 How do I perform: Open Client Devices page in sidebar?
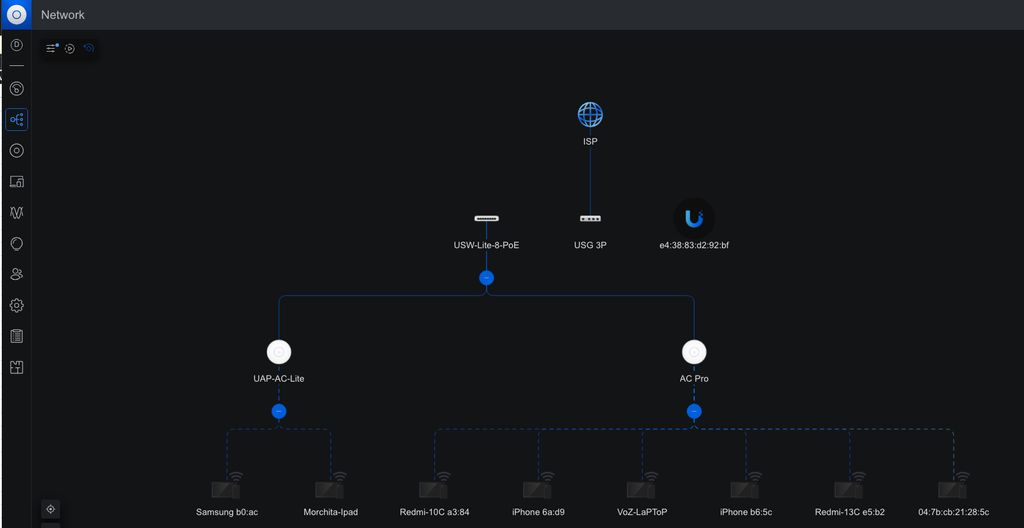(x=16, y=182)
